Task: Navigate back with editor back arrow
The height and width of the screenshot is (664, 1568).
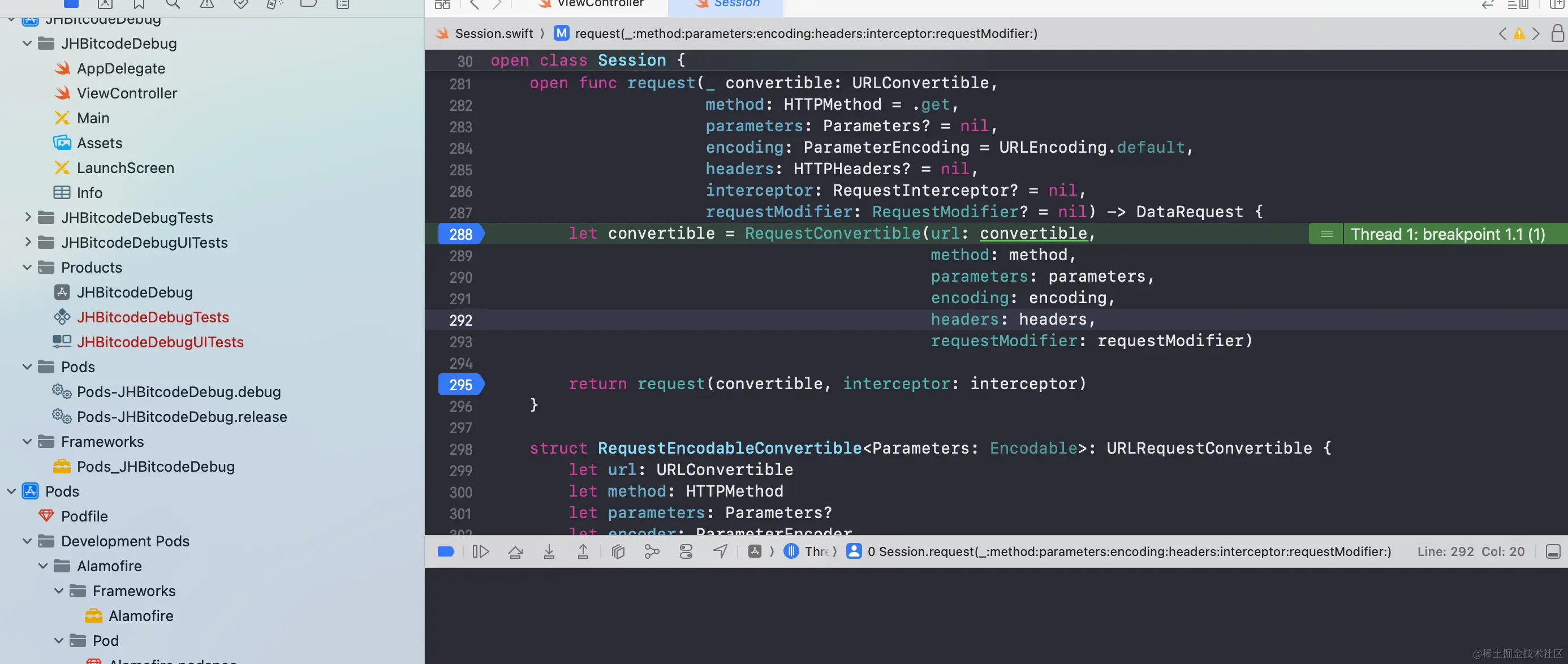Action: (x=475, y=5)
